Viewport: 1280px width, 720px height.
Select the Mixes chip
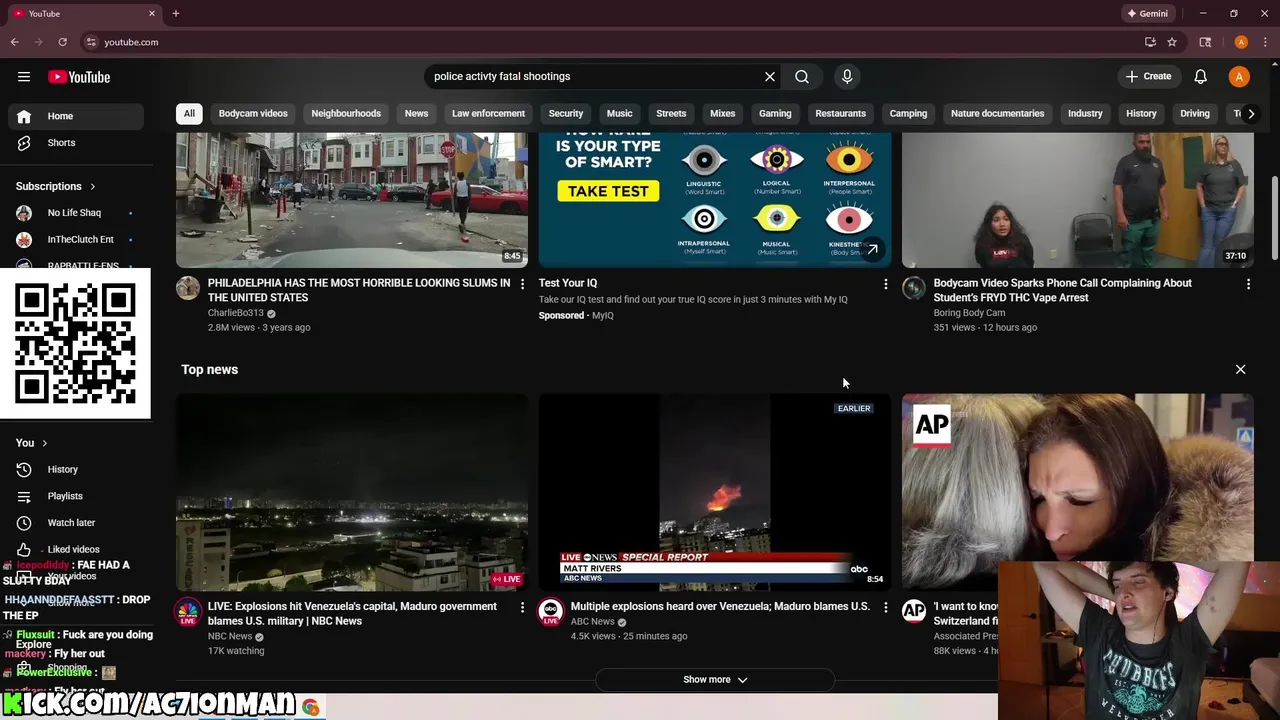click(722, 114)
